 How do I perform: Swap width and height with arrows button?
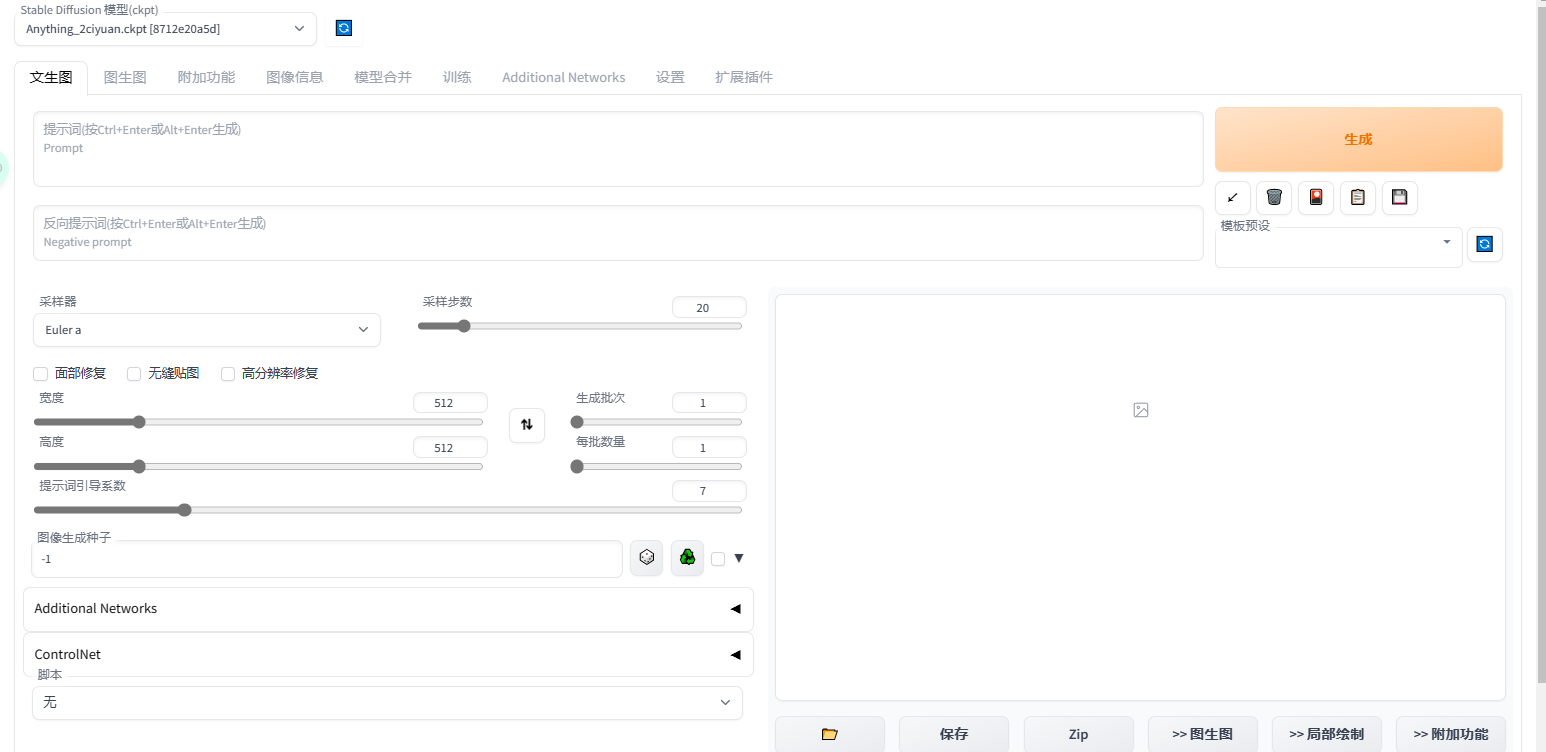tap(527, 425)
